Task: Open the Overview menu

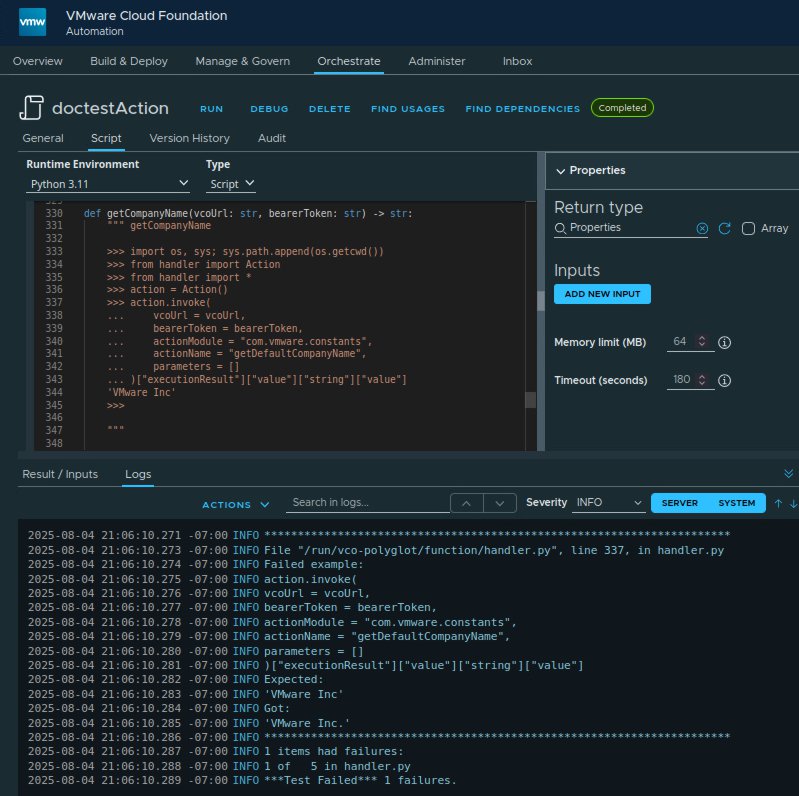Action: coord(38,61)
